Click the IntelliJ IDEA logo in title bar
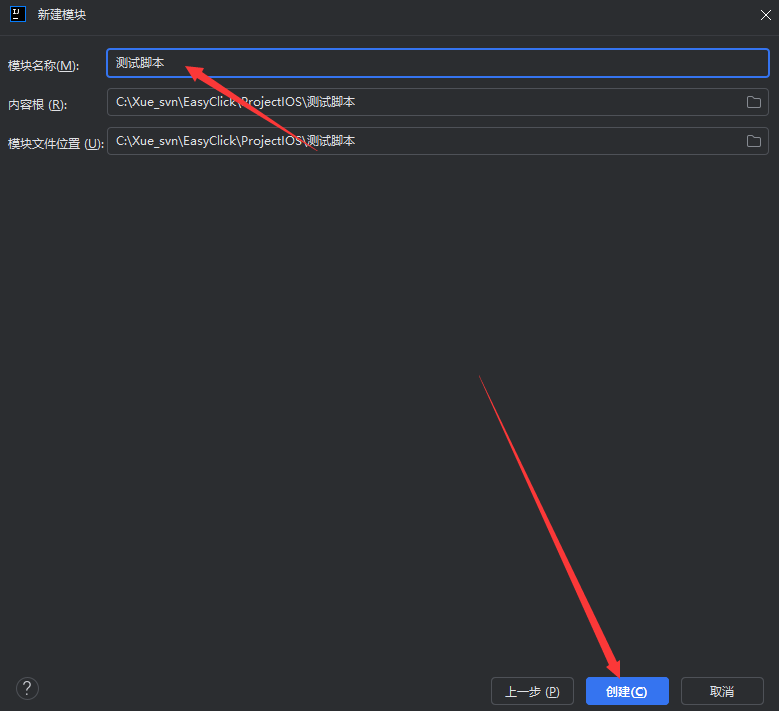 coord(17,16)
